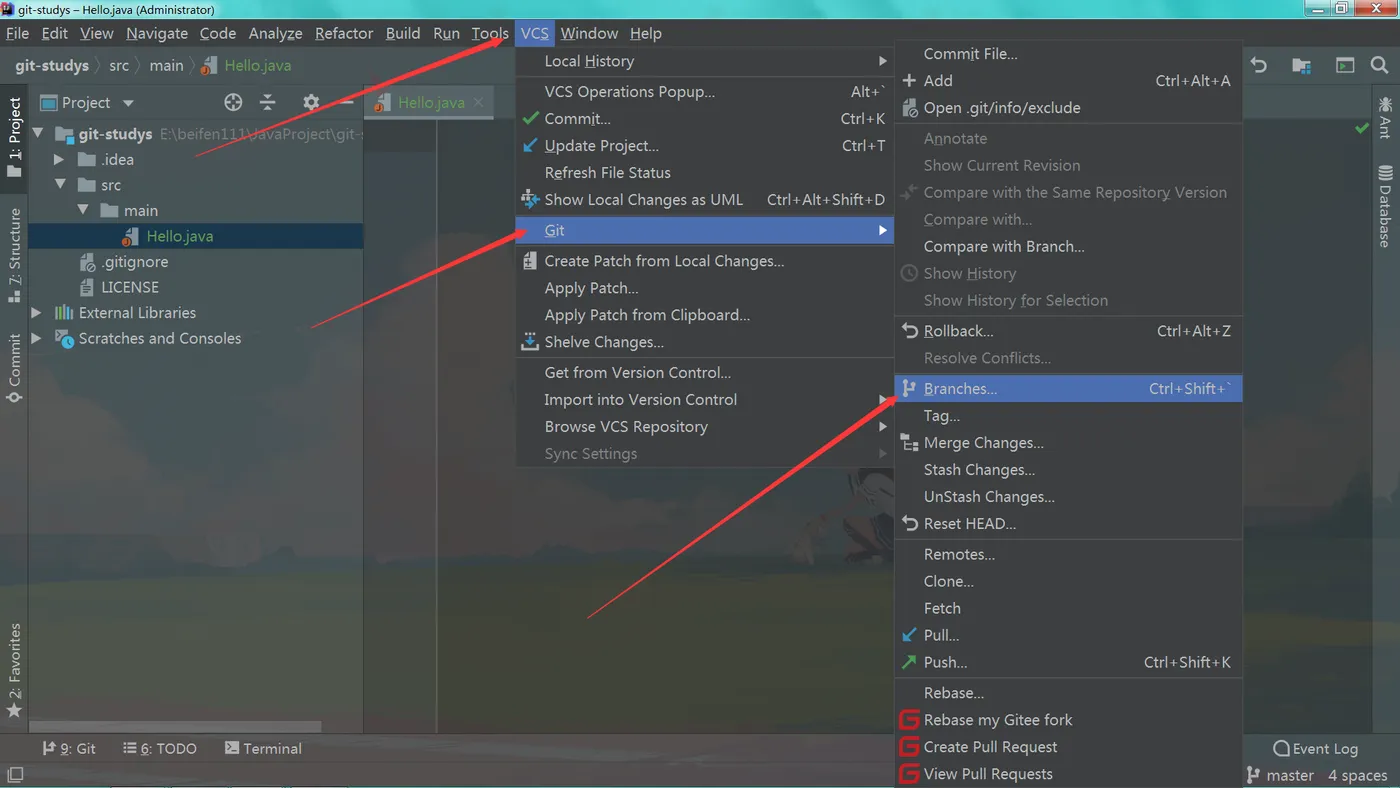Click Pull... in Git submenu
The width and height of the screenshot is (1400, 788).
pyautogui.click(x=1068, y=635)
